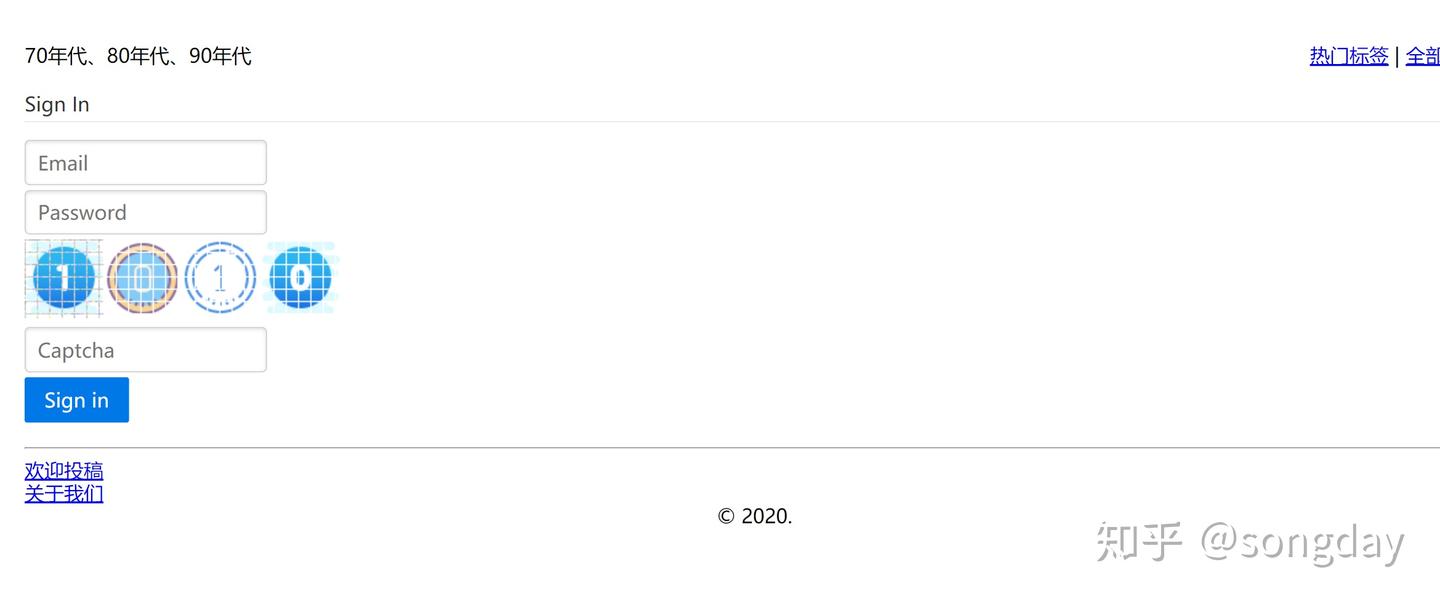
Task: Click the 知乎 watermark logo
Action: click(1139, 541)
